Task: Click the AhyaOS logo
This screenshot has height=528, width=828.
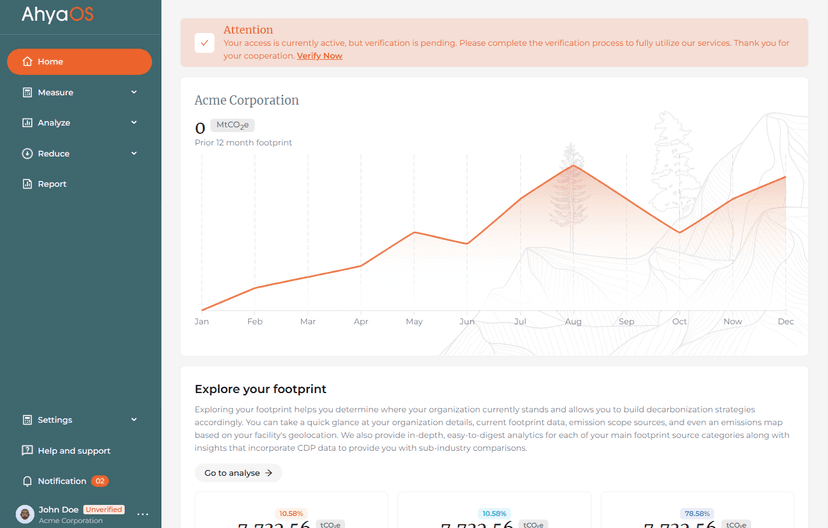Action: [x=58, y=16]
